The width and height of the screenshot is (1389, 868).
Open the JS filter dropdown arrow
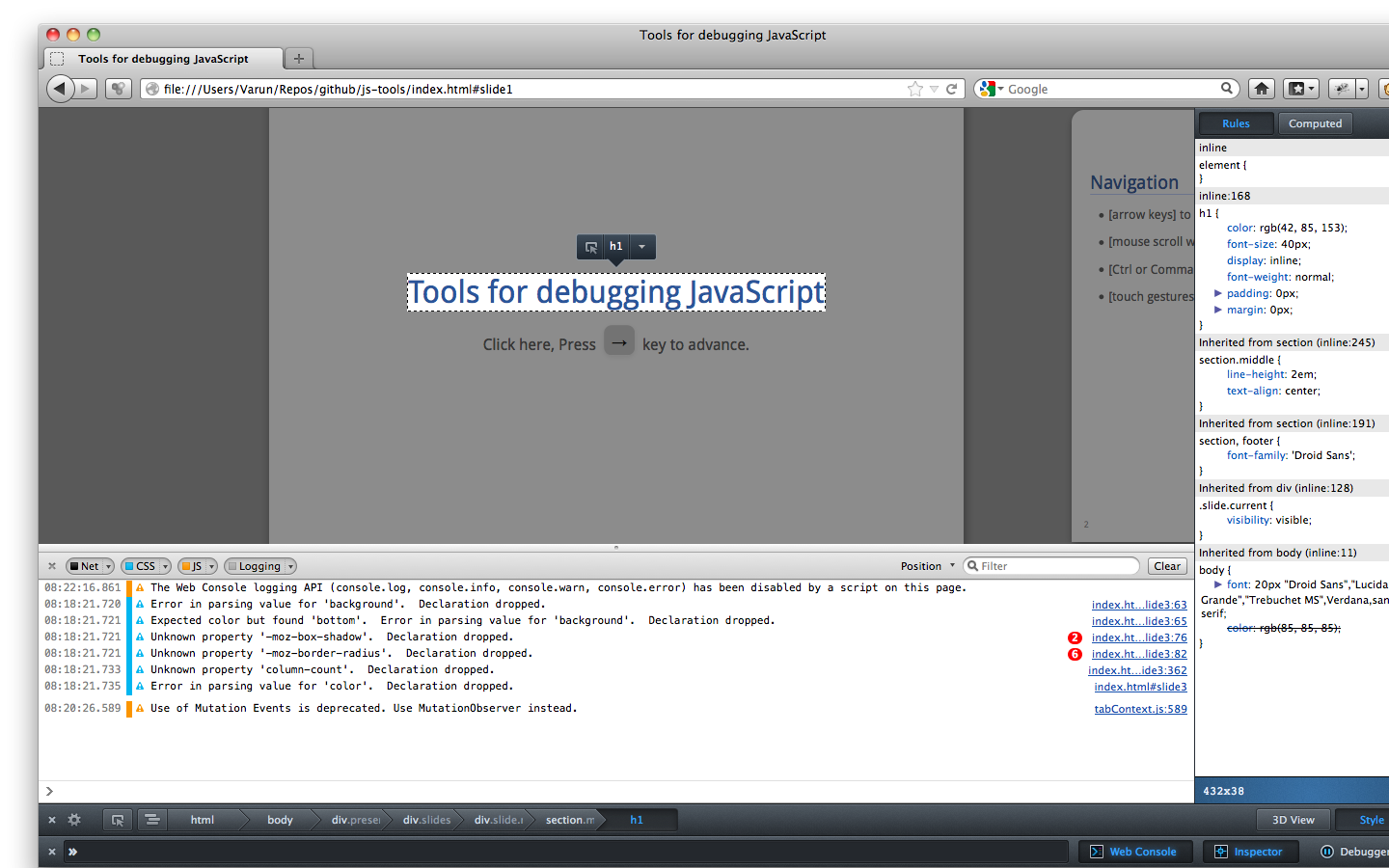tap(211, 566)
